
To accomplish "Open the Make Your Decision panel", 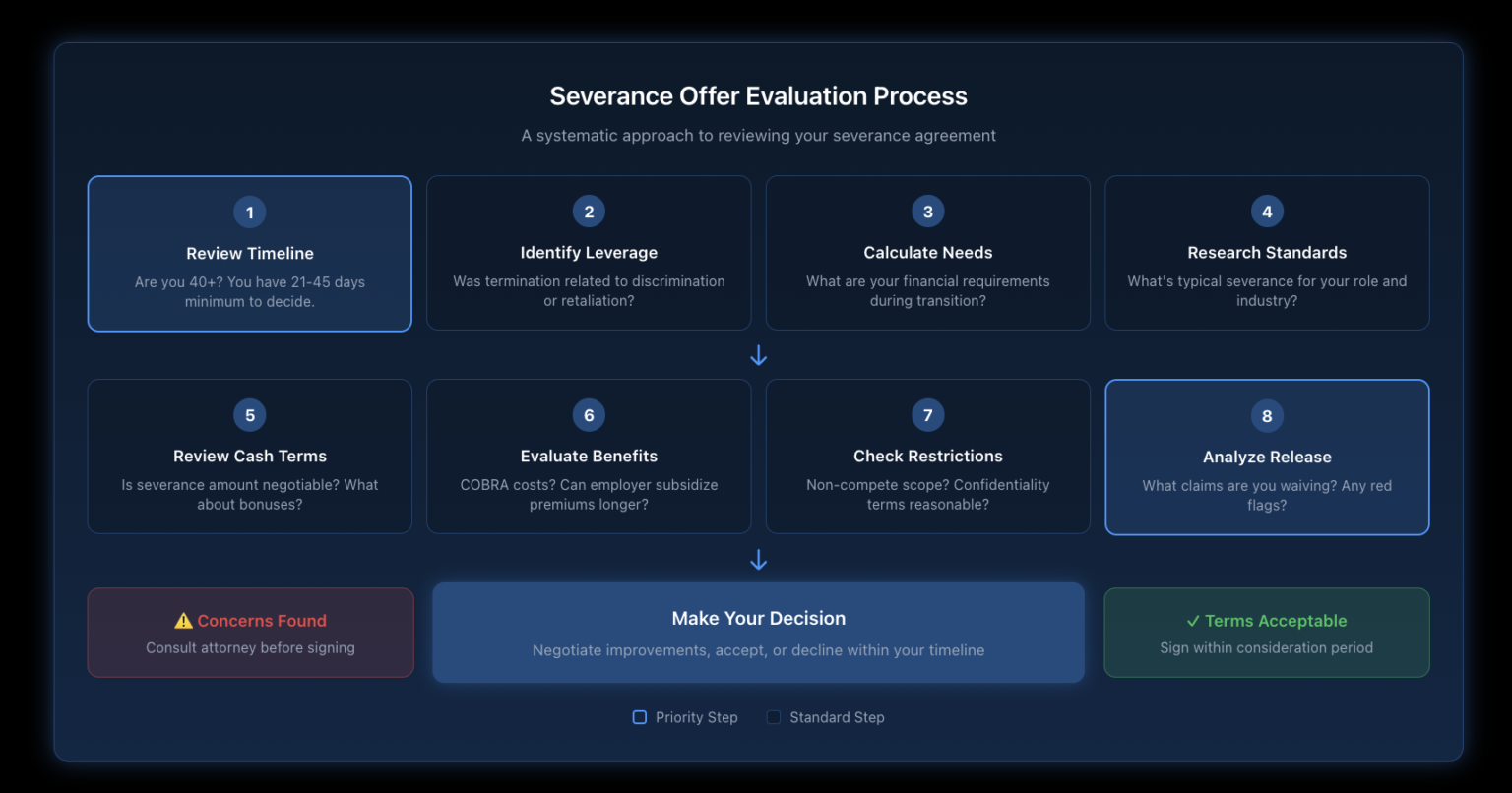I will (758, 633).
